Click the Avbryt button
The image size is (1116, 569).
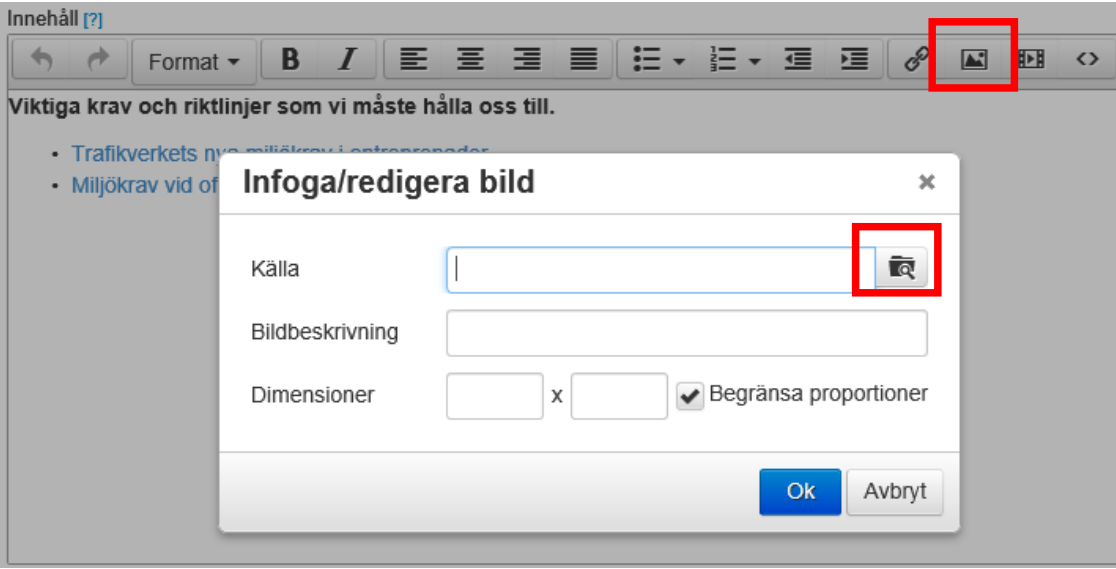[x=894, y=492]
